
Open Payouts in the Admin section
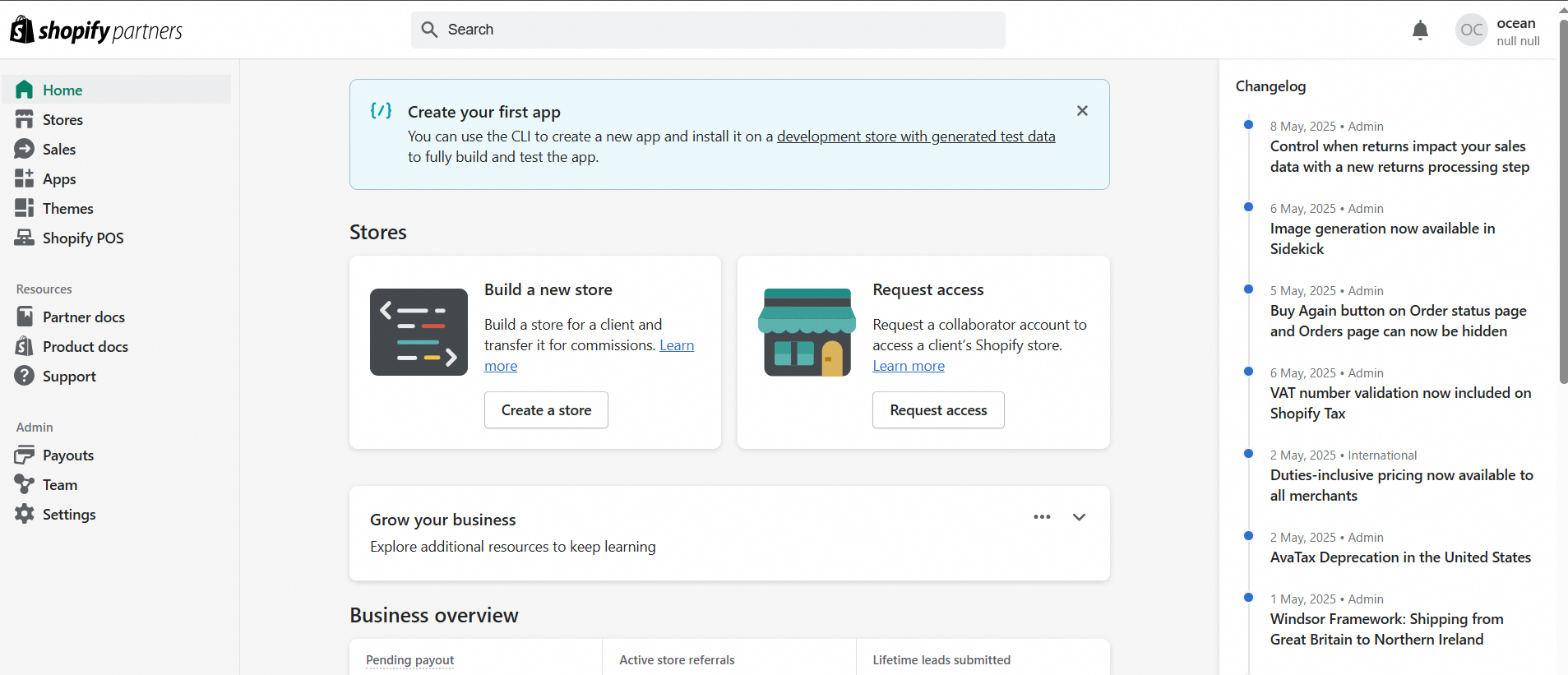tap(116, 455)
